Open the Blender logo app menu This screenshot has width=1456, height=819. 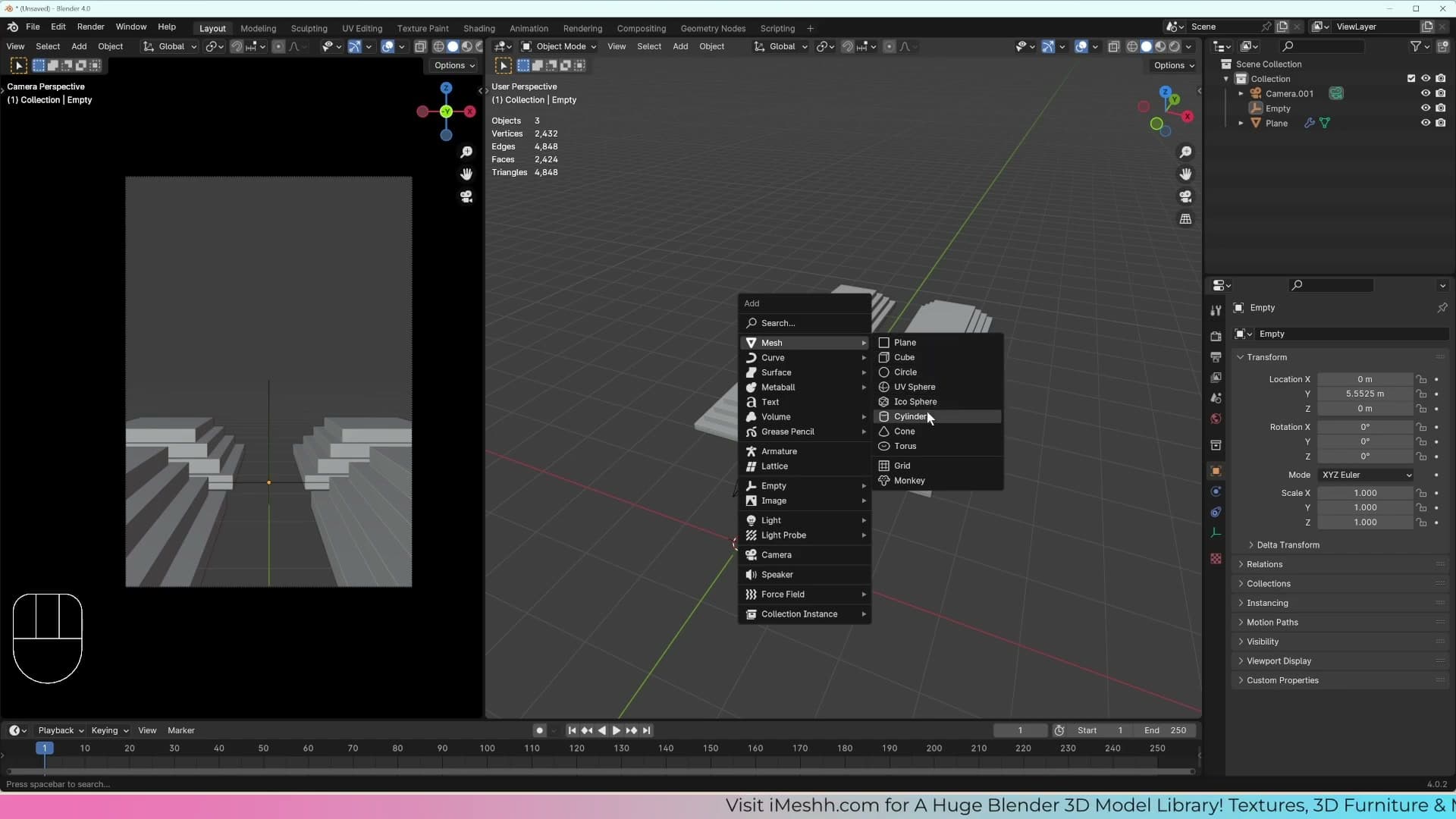pyautogui.click(x=13, y=27)
